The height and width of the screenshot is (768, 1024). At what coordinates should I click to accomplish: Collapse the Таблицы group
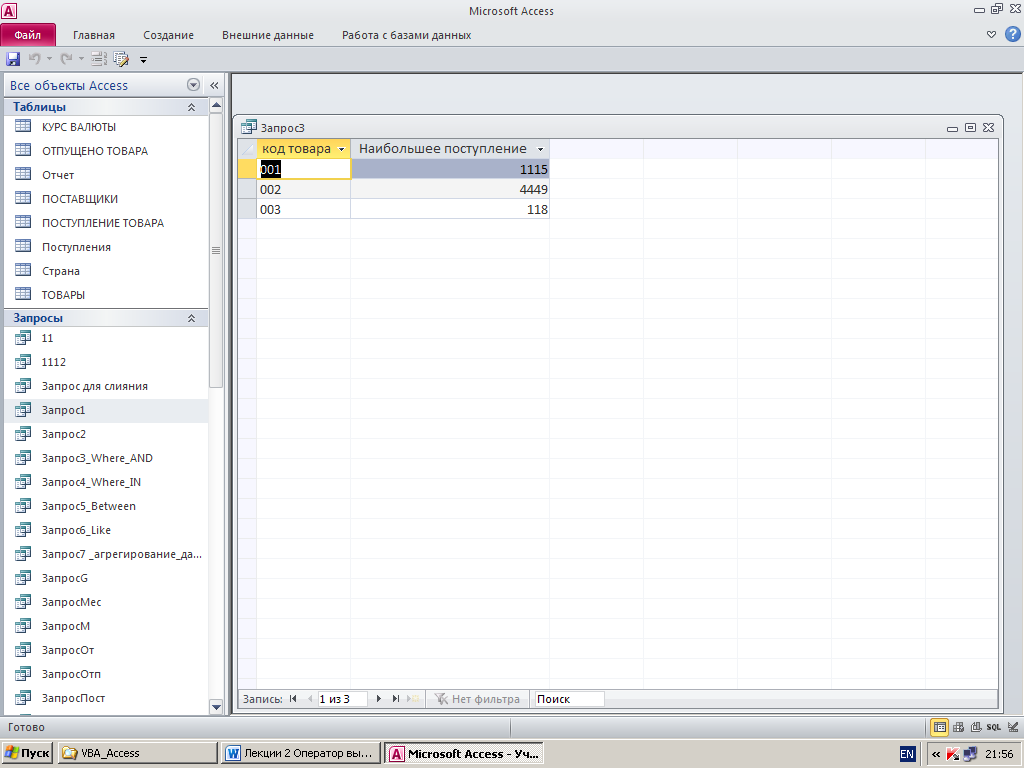click(x=191, y=107)
